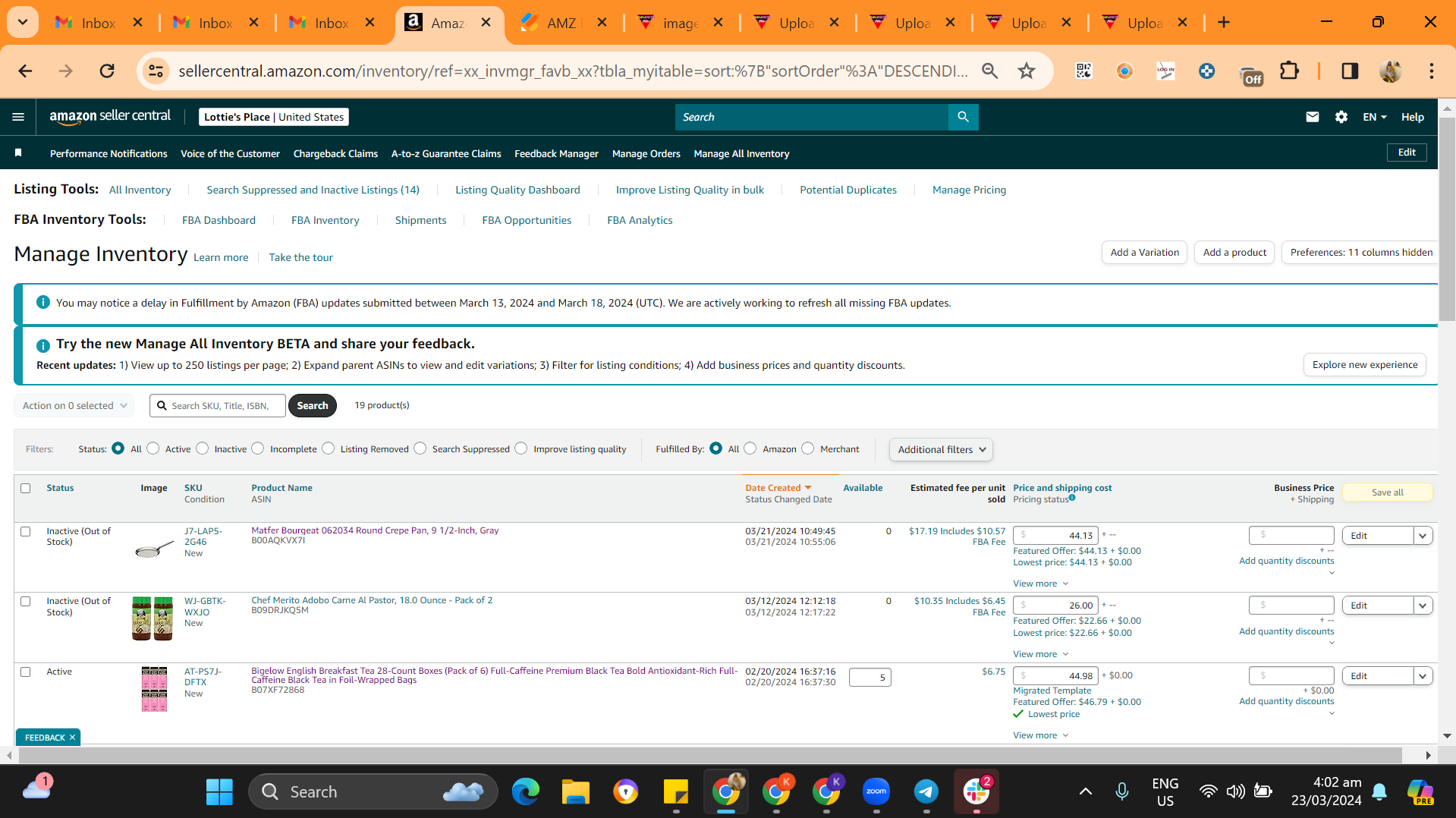1456x818 pixels.
Task: Check the Matfer Bourgeat Crepe Pan row checkbox
Action: click(x=26, y=531)
